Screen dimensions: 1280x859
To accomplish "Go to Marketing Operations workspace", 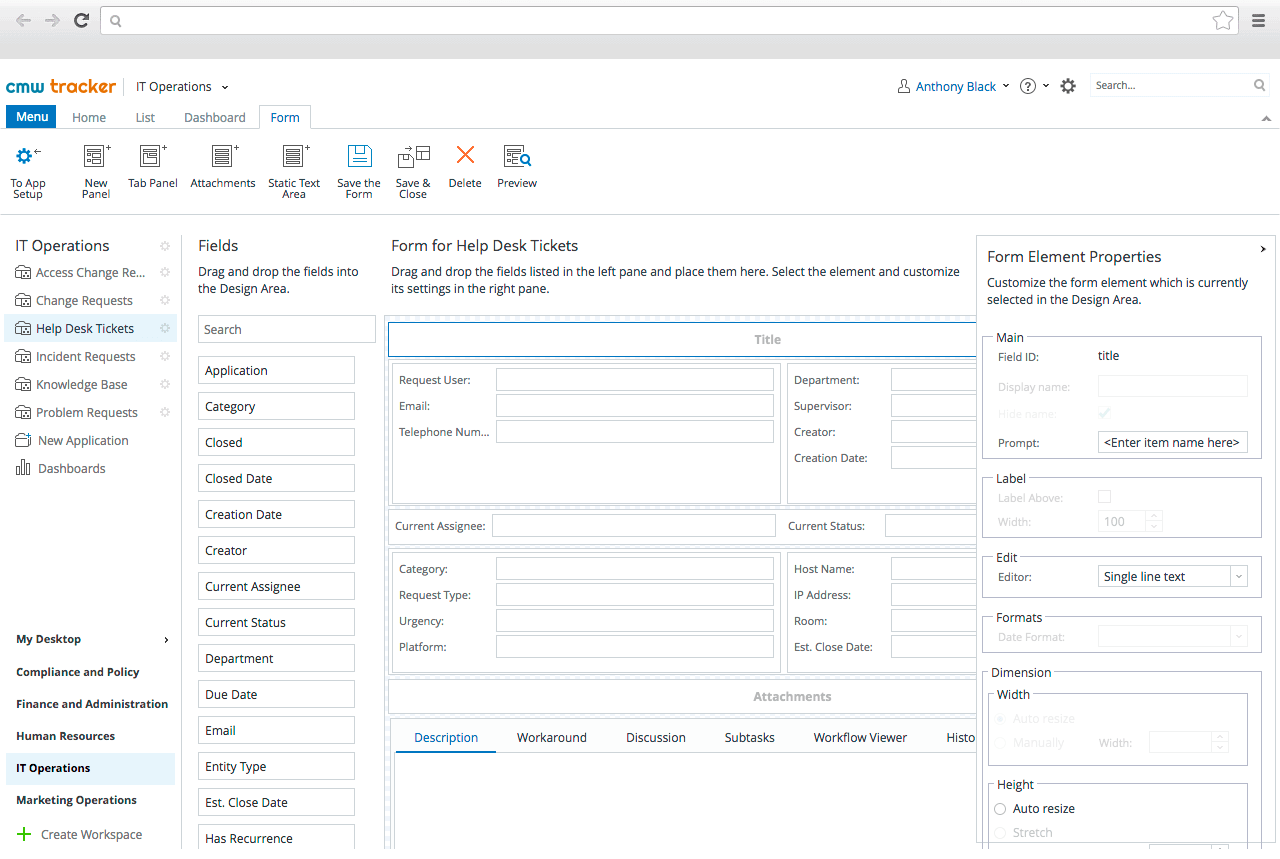I will click(76, 800).
